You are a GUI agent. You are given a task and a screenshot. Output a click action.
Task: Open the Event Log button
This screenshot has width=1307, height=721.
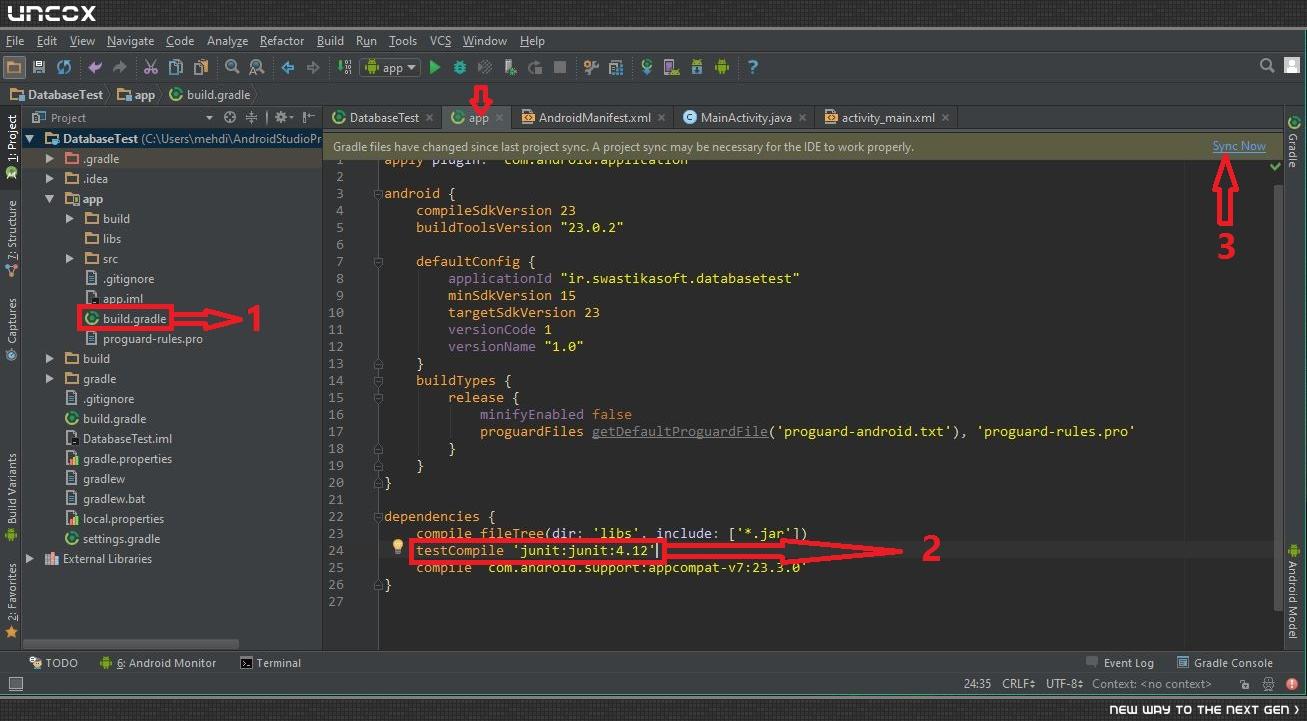coord(1120,662)
